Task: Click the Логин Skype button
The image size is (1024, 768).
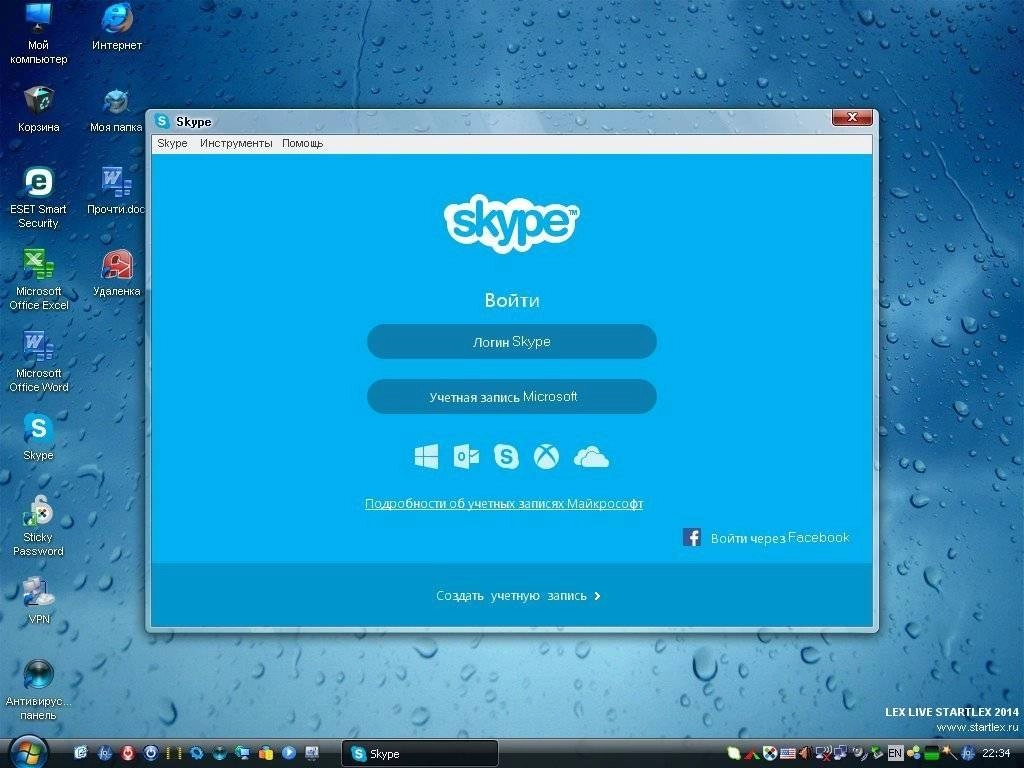Action: click(512, 342)
